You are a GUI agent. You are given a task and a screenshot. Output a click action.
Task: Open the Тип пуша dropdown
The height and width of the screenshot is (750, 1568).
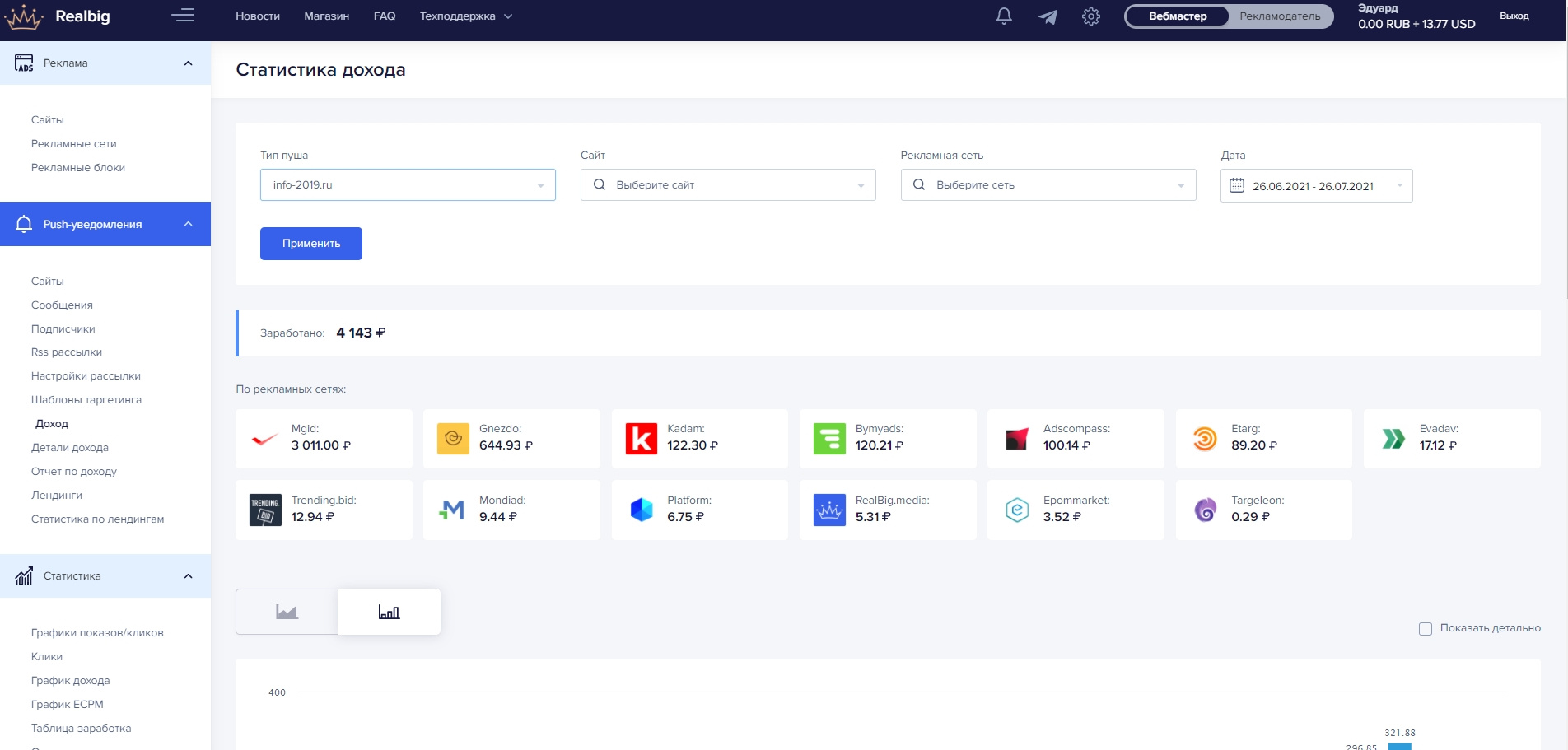tap(408, 185)
